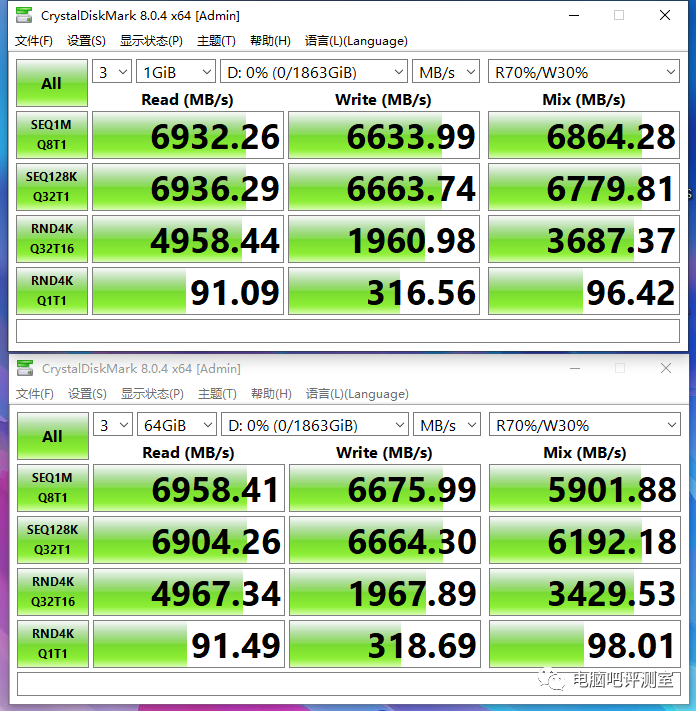
Task: Click mix result 3687.37
Action: pyautogui.click(x=584, y=239)
